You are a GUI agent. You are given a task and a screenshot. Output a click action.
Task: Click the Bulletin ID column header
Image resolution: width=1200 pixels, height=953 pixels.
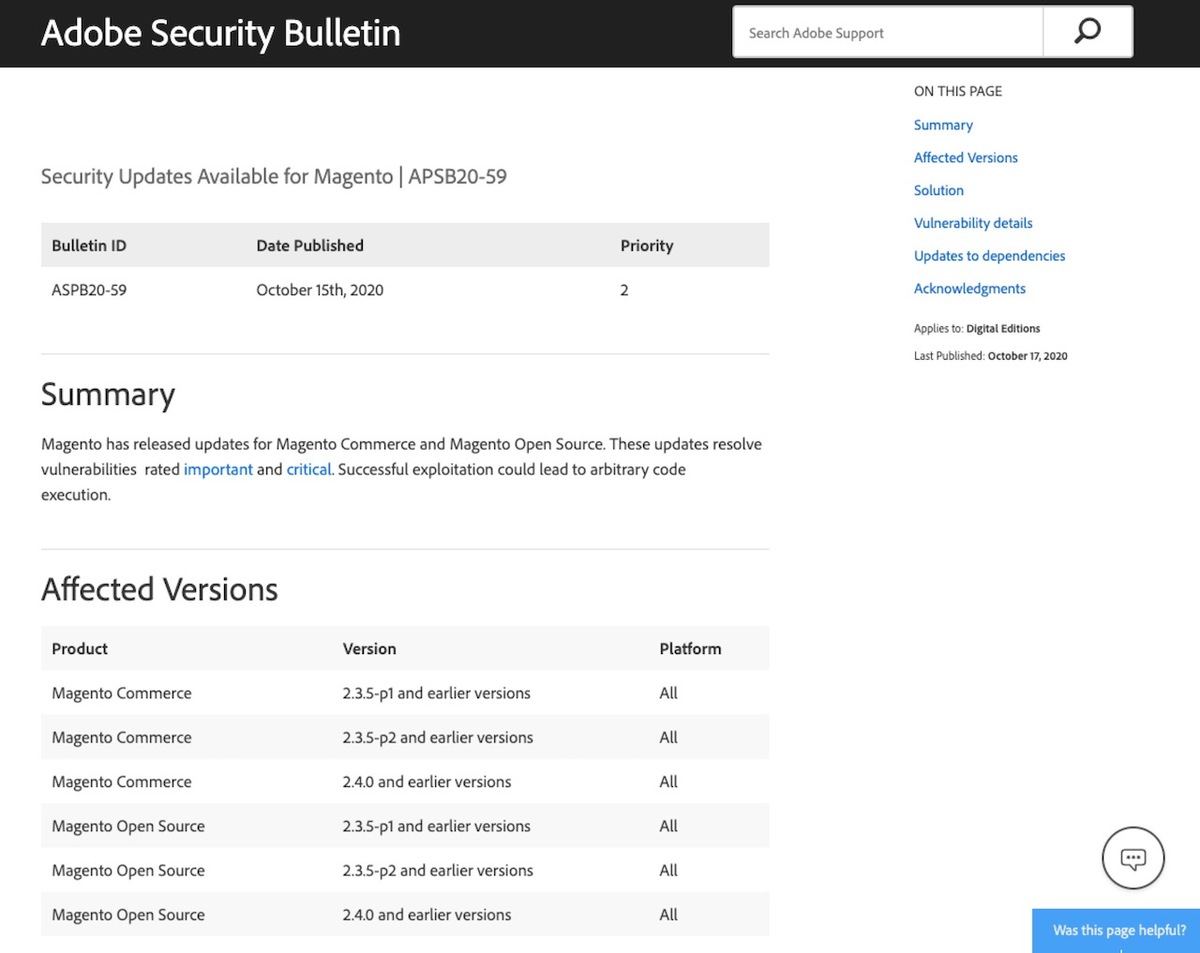(89, 246)
